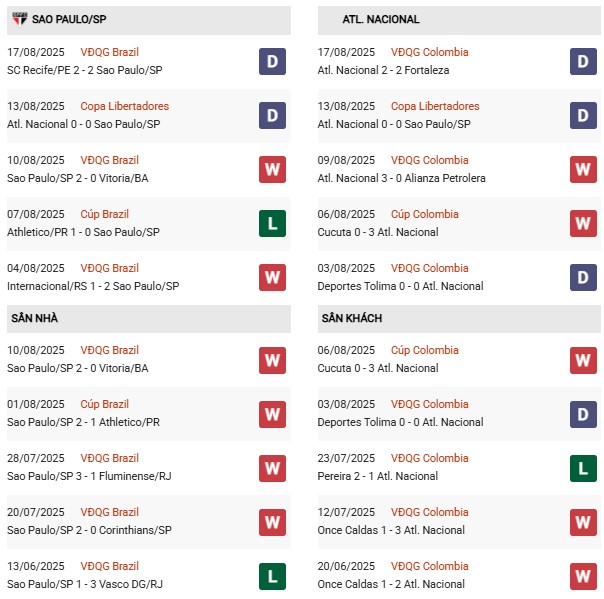Screen dimensions: 604x599
Task: Click the L badge for Pereira 2-1 match
Action: [583, 468]
